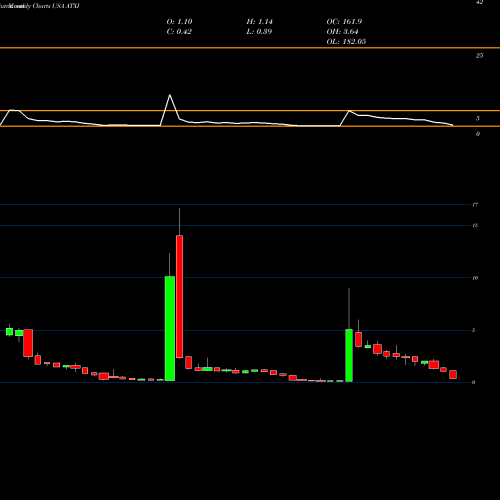
Task: Select the 'L: 0.39' low value
Action: [x=259, y=32]
